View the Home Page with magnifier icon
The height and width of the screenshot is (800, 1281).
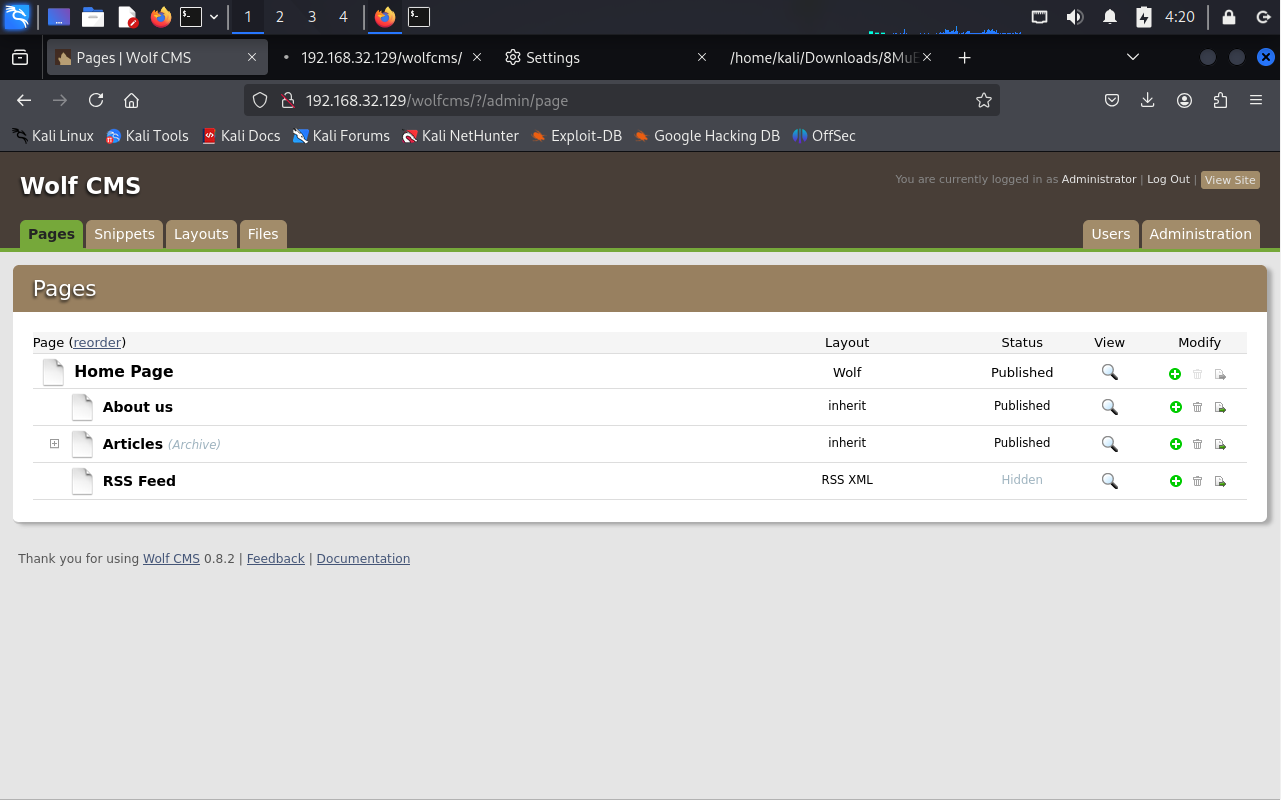pyautogui.click(x=1109, y=372)
